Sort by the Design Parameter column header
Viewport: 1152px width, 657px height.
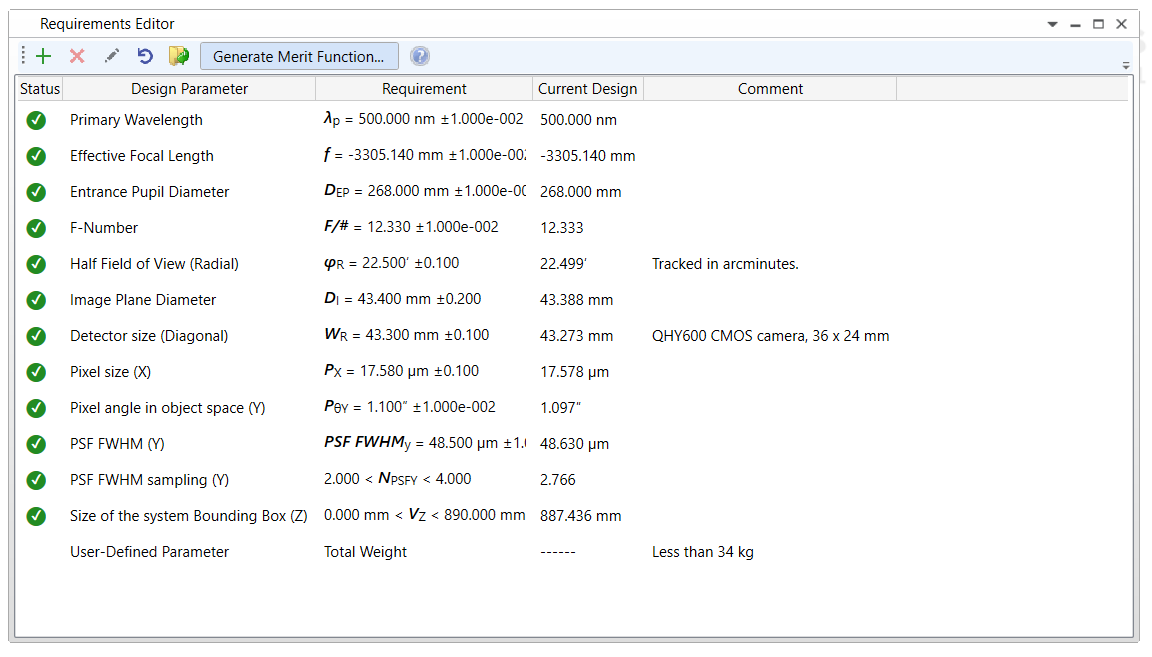click(x=189, y=89)
